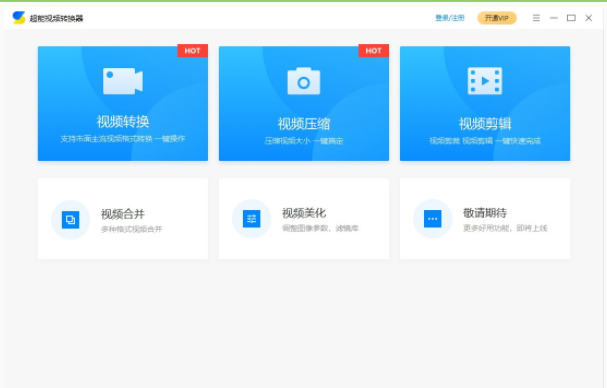
Task: Open the 视频剪辑 video editing card
Action: [485, 103]
